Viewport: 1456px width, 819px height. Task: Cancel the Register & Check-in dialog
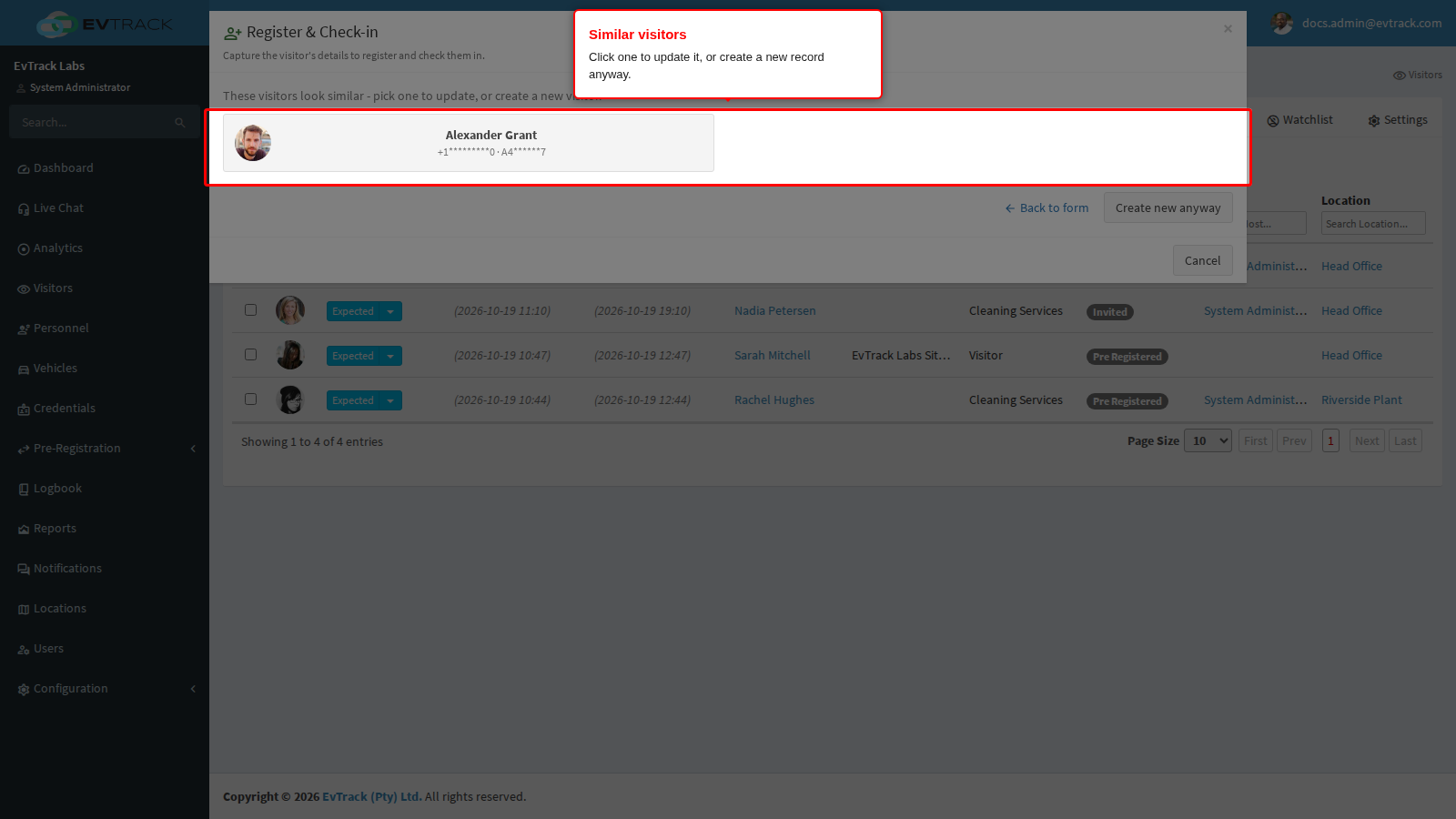[x=1203, y=260]
